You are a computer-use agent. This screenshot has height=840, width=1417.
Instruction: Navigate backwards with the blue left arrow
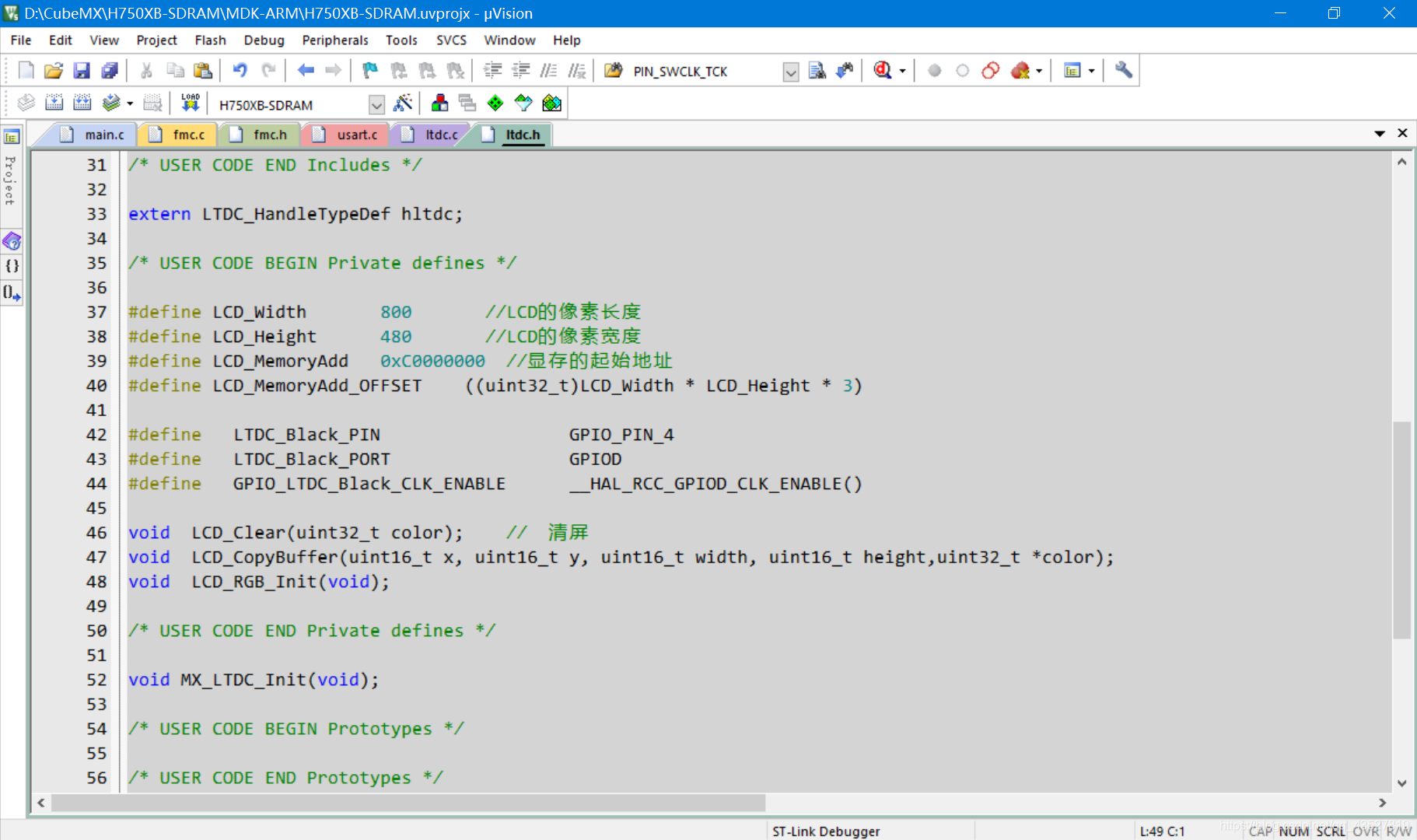(306, 71)
